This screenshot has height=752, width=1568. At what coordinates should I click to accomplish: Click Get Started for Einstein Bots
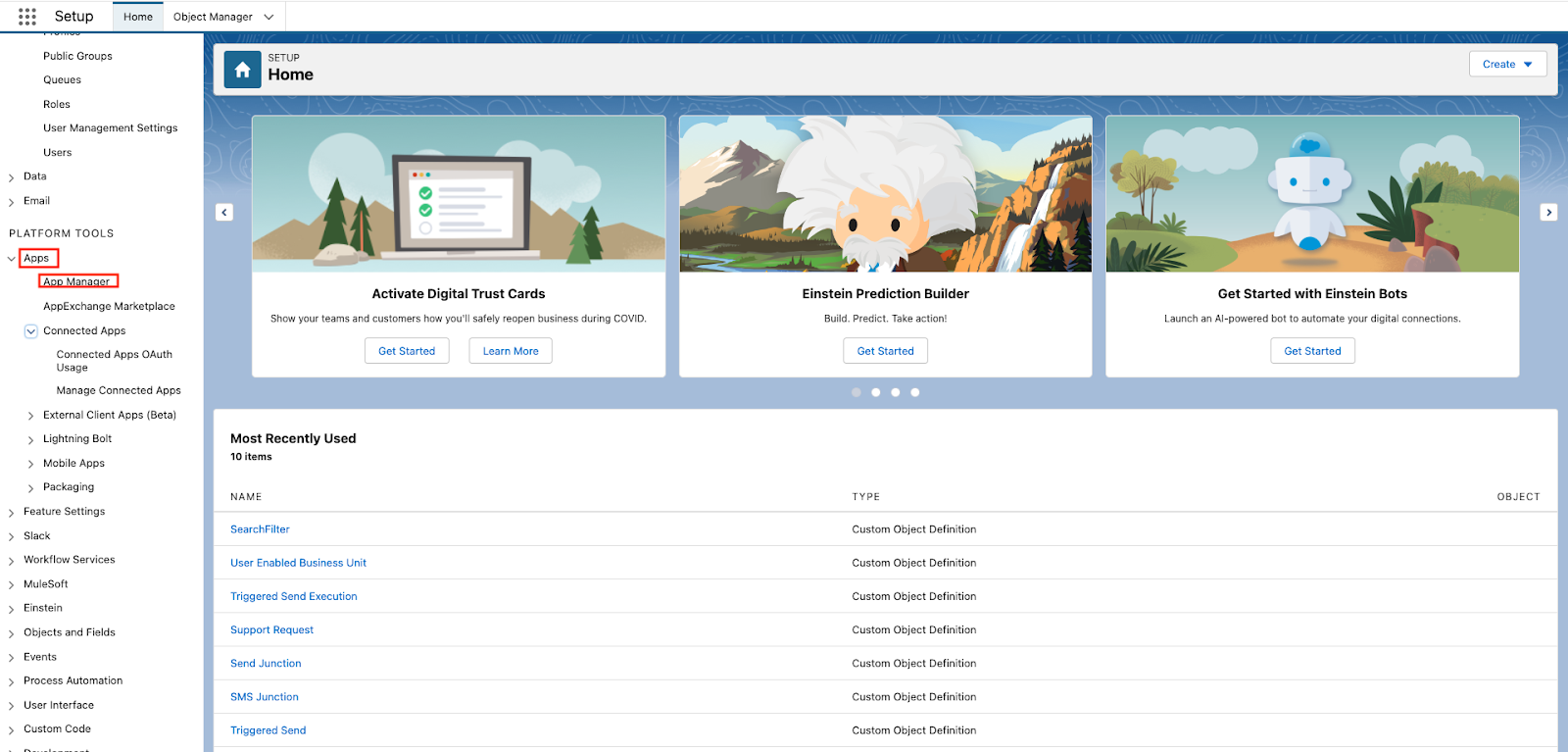[1312, 351]
